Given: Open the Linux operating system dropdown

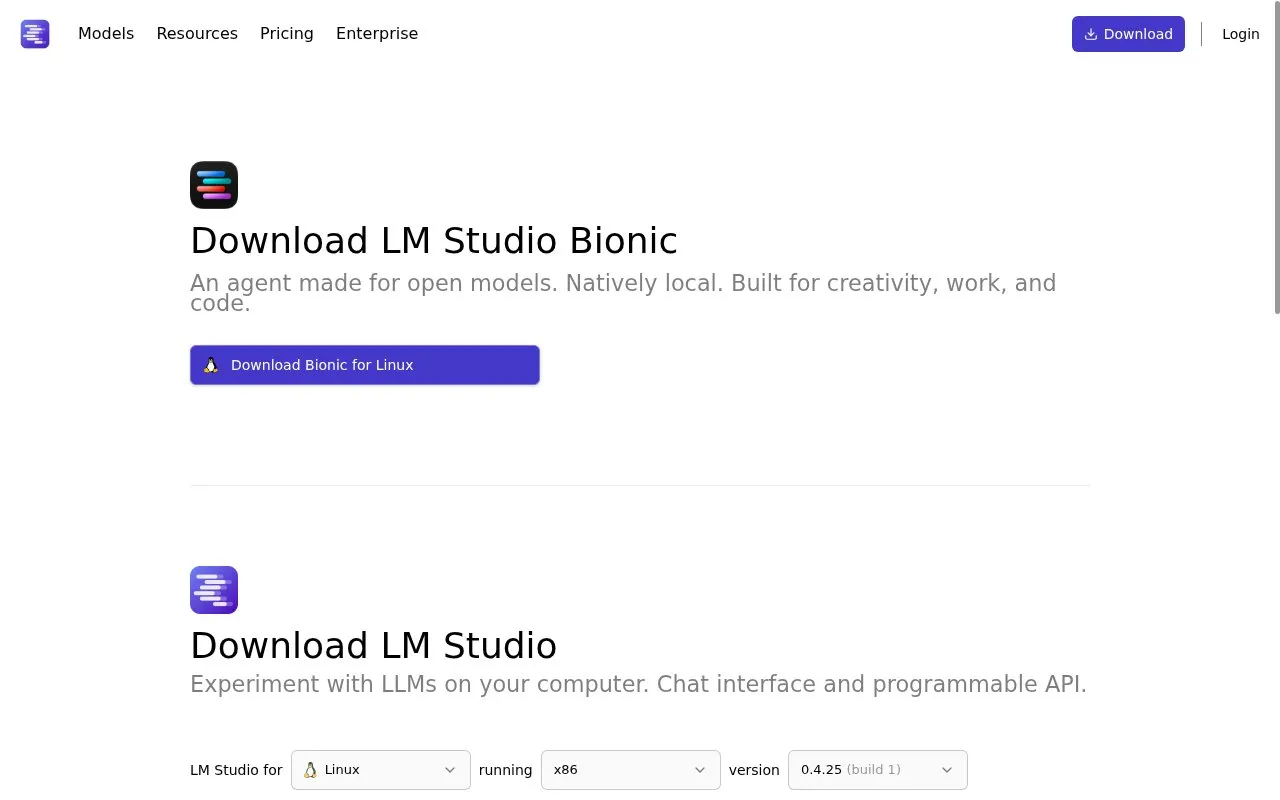Looking at the screenshot, I should pos(381,770).
